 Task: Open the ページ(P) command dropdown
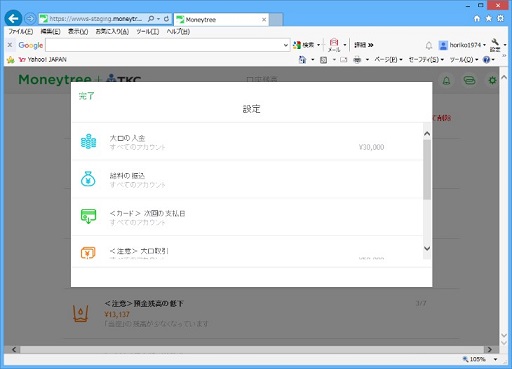pyautogui.click(x=388, y=60)
